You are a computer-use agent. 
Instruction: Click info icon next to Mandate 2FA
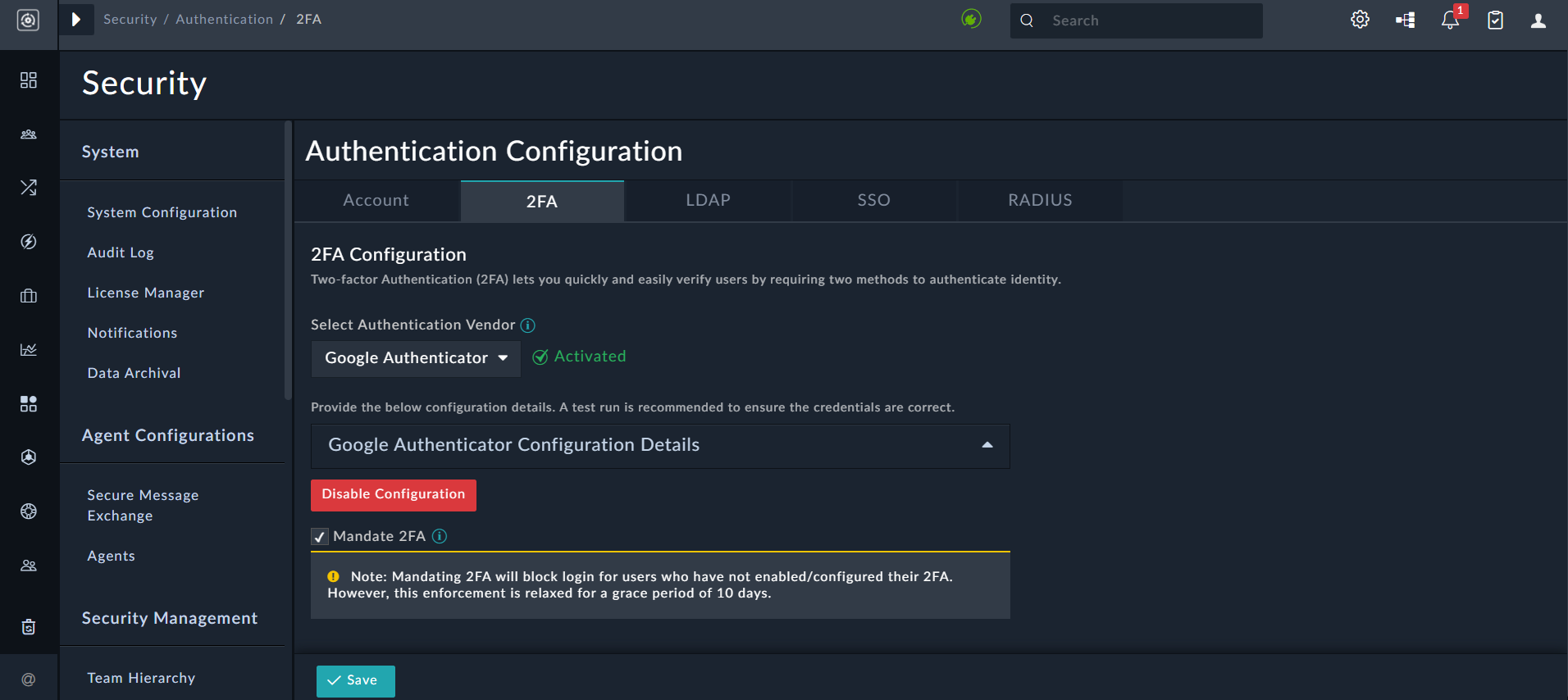(440, 536)
